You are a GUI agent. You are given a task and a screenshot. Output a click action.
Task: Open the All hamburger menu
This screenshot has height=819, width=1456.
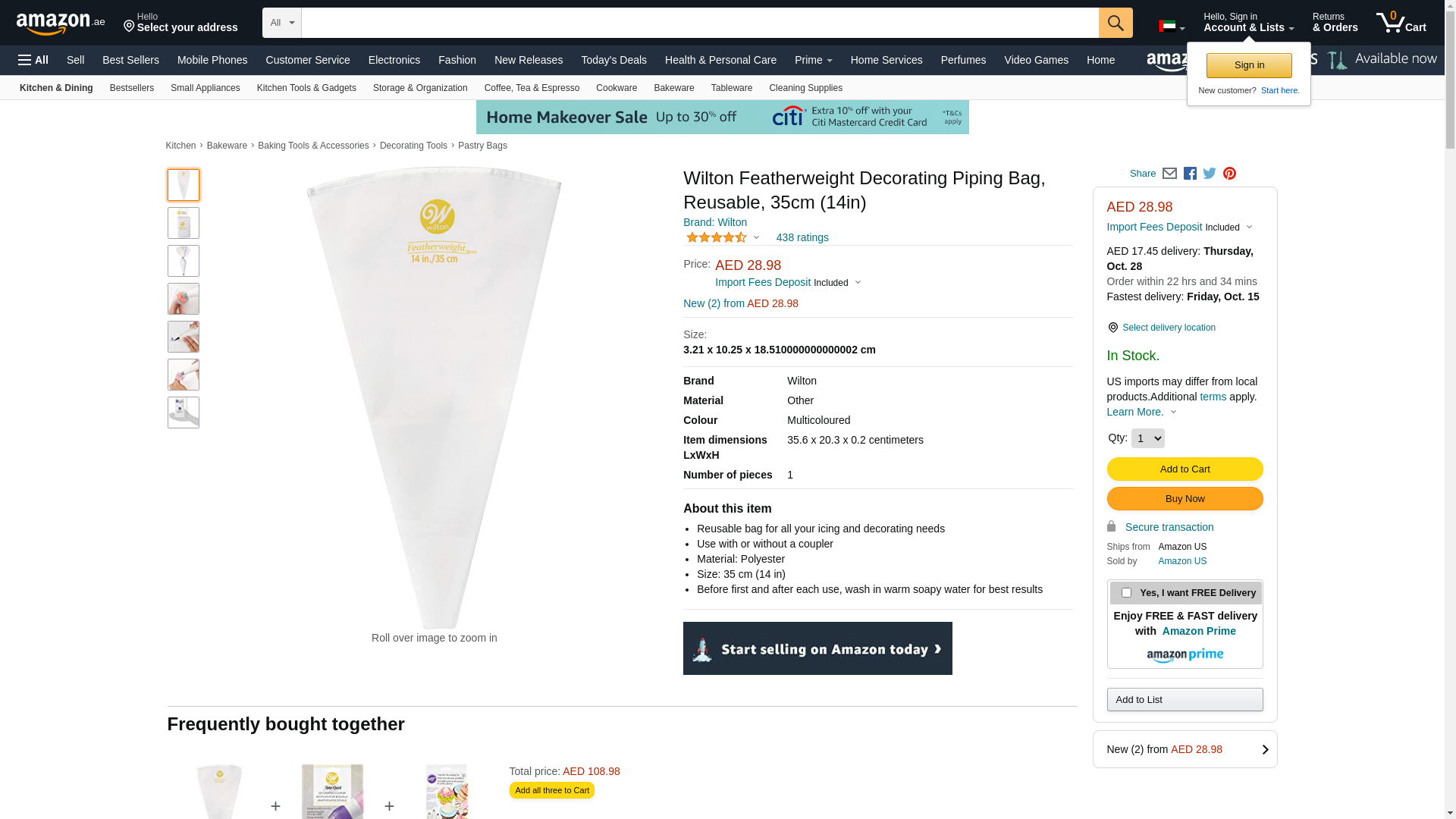33,60
